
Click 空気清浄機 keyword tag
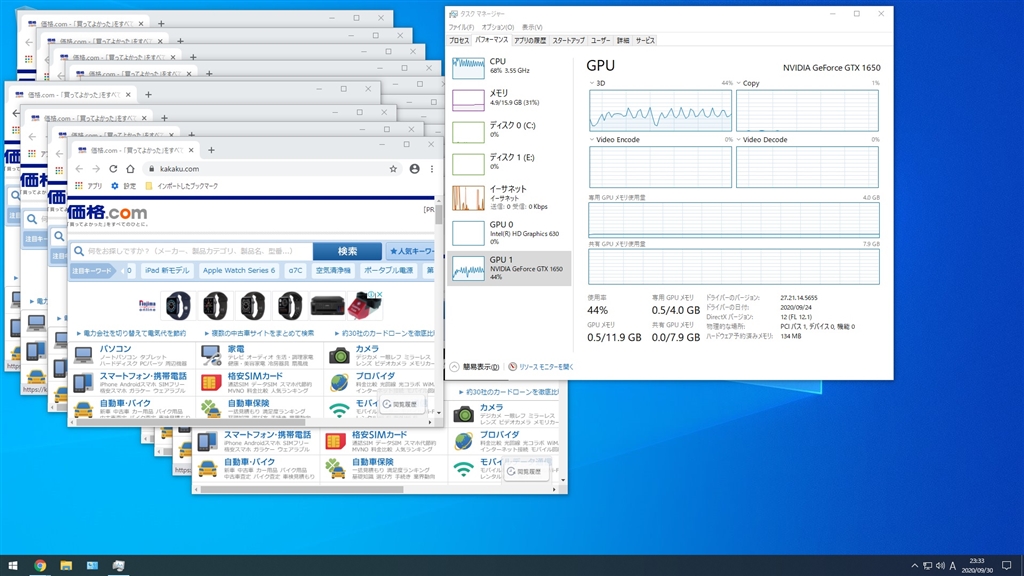click(333, 270)
